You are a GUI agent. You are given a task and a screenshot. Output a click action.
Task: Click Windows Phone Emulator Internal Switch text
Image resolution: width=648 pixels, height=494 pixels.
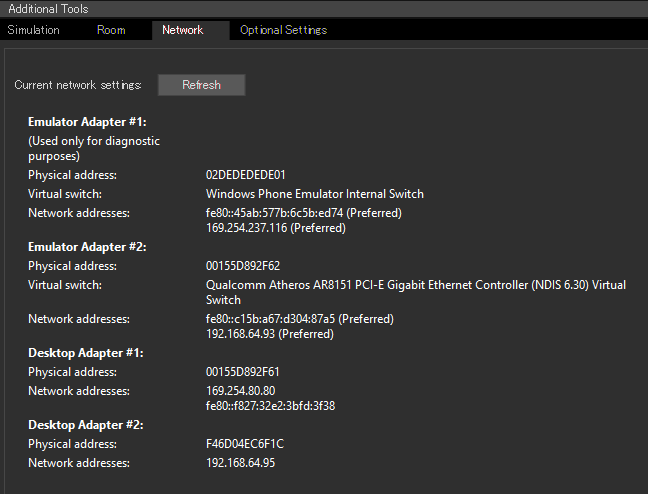314,194
